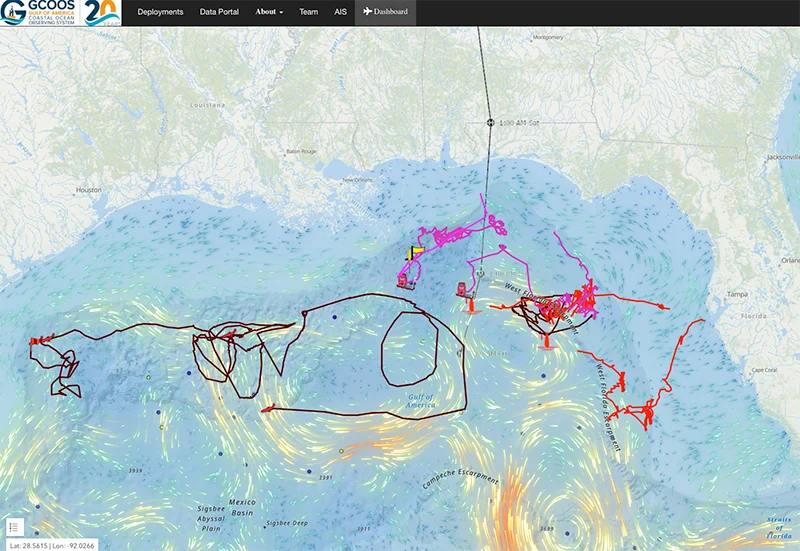Open the AIS navigation link

[x=340, y=12]
